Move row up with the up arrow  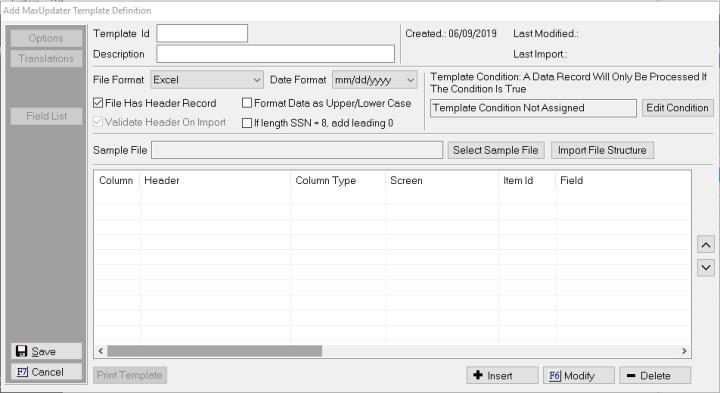point(706,245)
